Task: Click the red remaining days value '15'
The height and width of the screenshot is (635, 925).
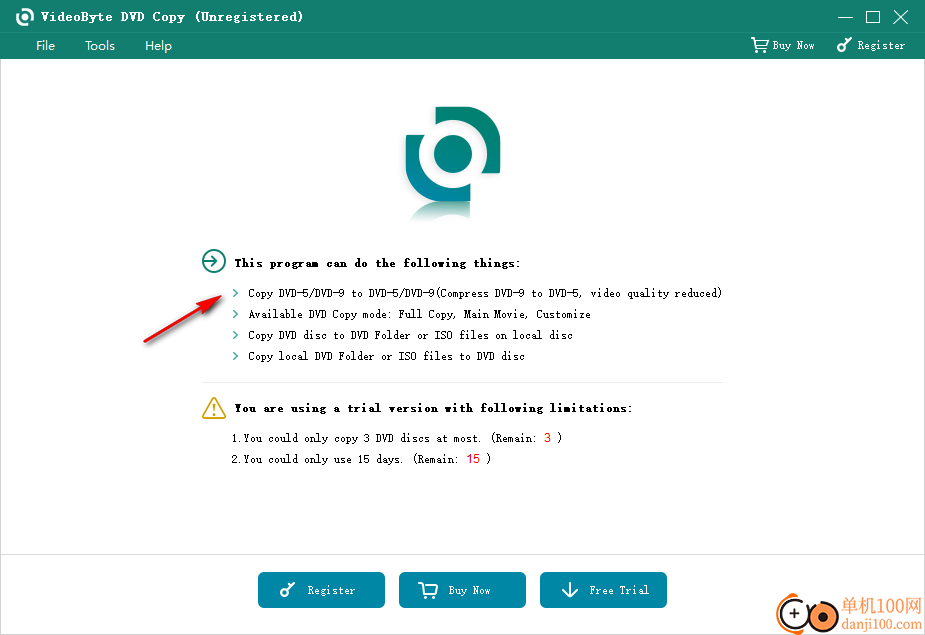Action: click(x=473, y=459)
